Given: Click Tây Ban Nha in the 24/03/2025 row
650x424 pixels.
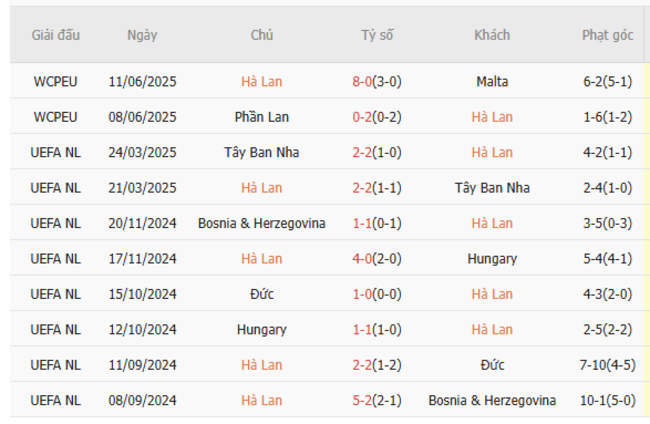Looking at the screenshot, I should pos(262,152).
